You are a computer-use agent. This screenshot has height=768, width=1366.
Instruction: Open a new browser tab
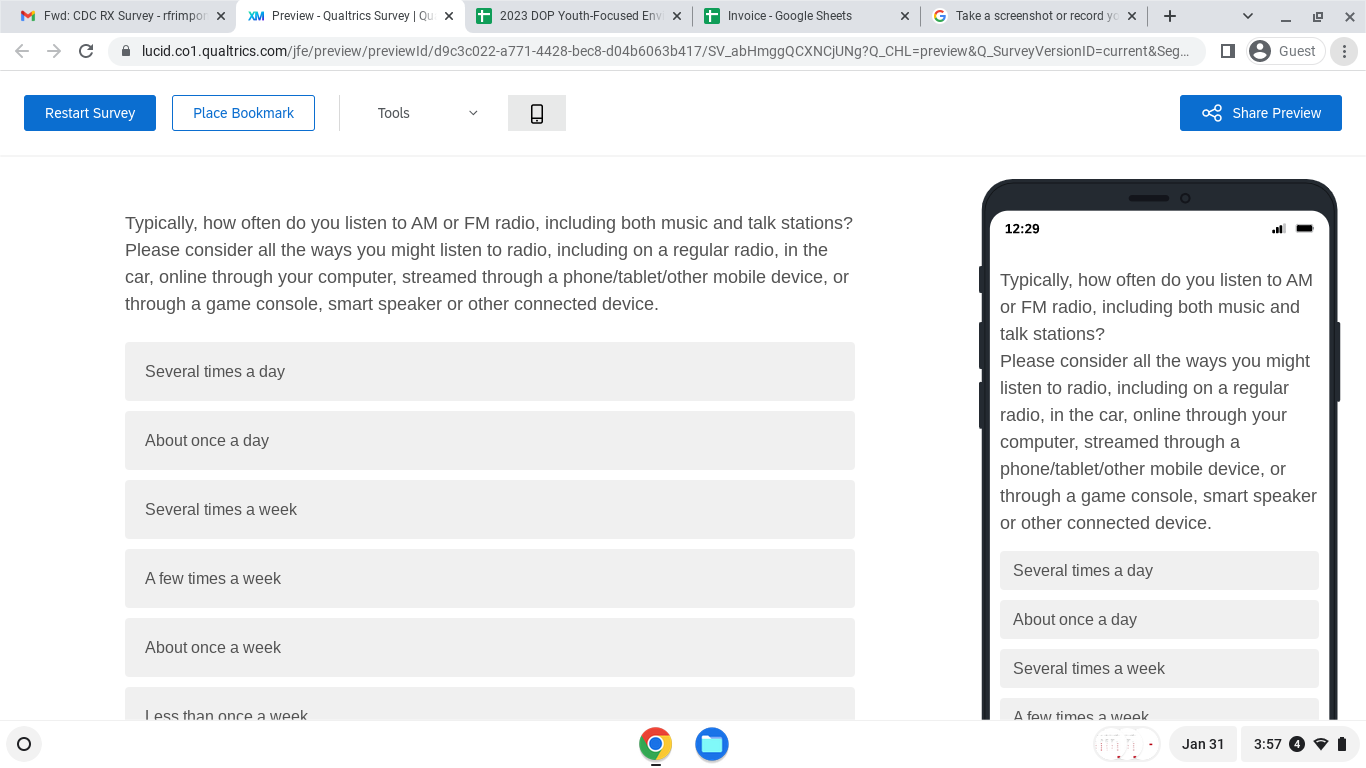click(x=1169, y=16)
